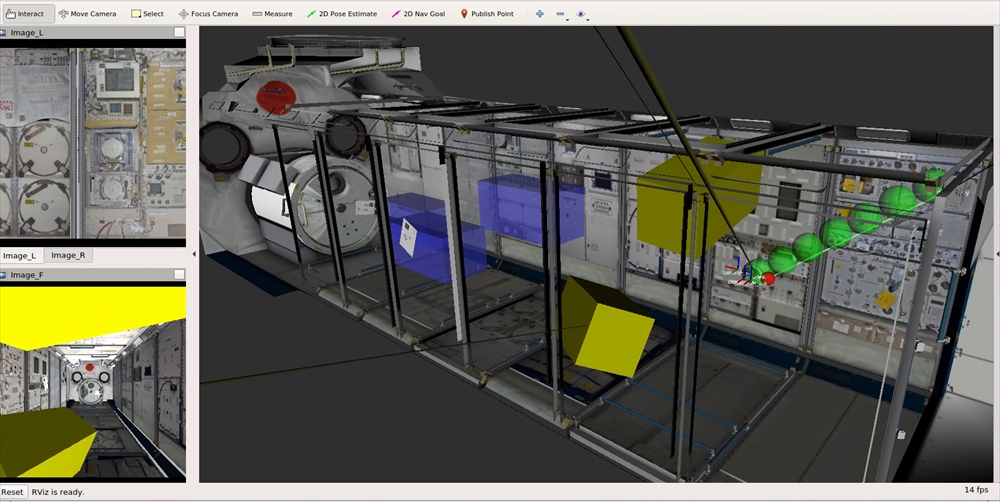Viewport: 1000px width, 502px height.
Task: Open the eye view options dropdown
Action: click(583, 15)
